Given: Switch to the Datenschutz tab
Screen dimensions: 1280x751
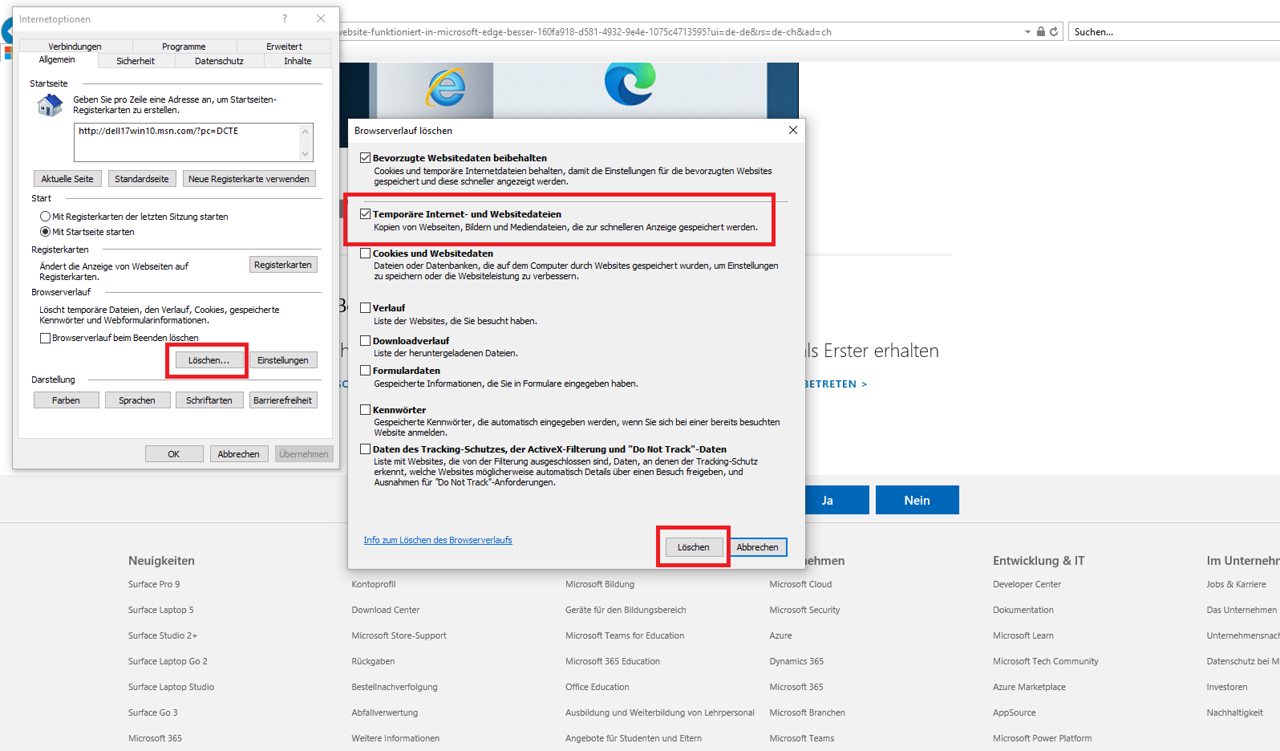Looking at the screenshot, I should (x=219, y=61).
